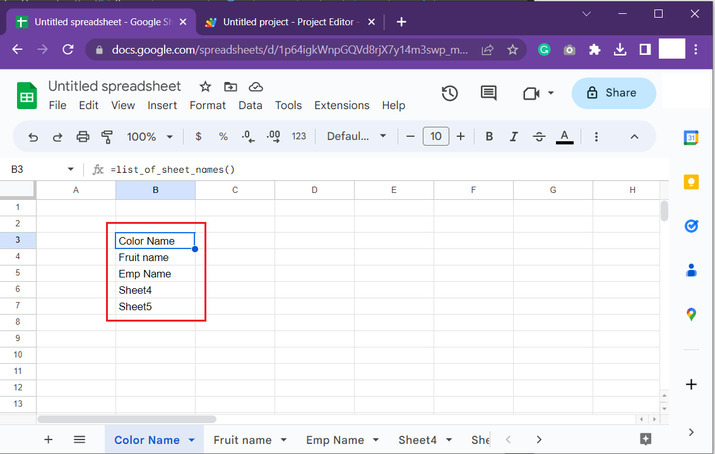
Task: Open Google Tasks in the side panel
Action: (x=691, y=226)
